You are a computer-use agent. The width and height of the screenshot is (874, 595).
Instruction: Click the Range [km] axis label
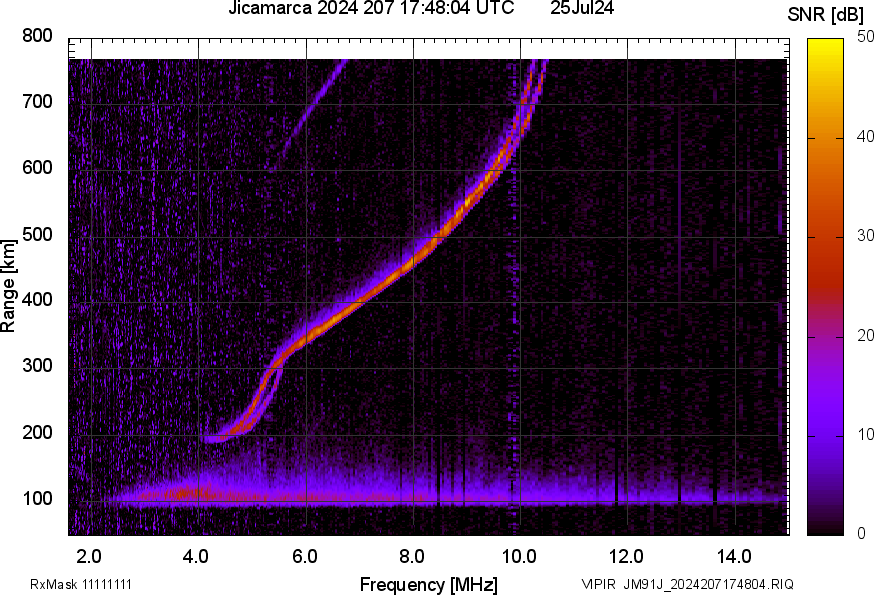(x=9, y=291)
